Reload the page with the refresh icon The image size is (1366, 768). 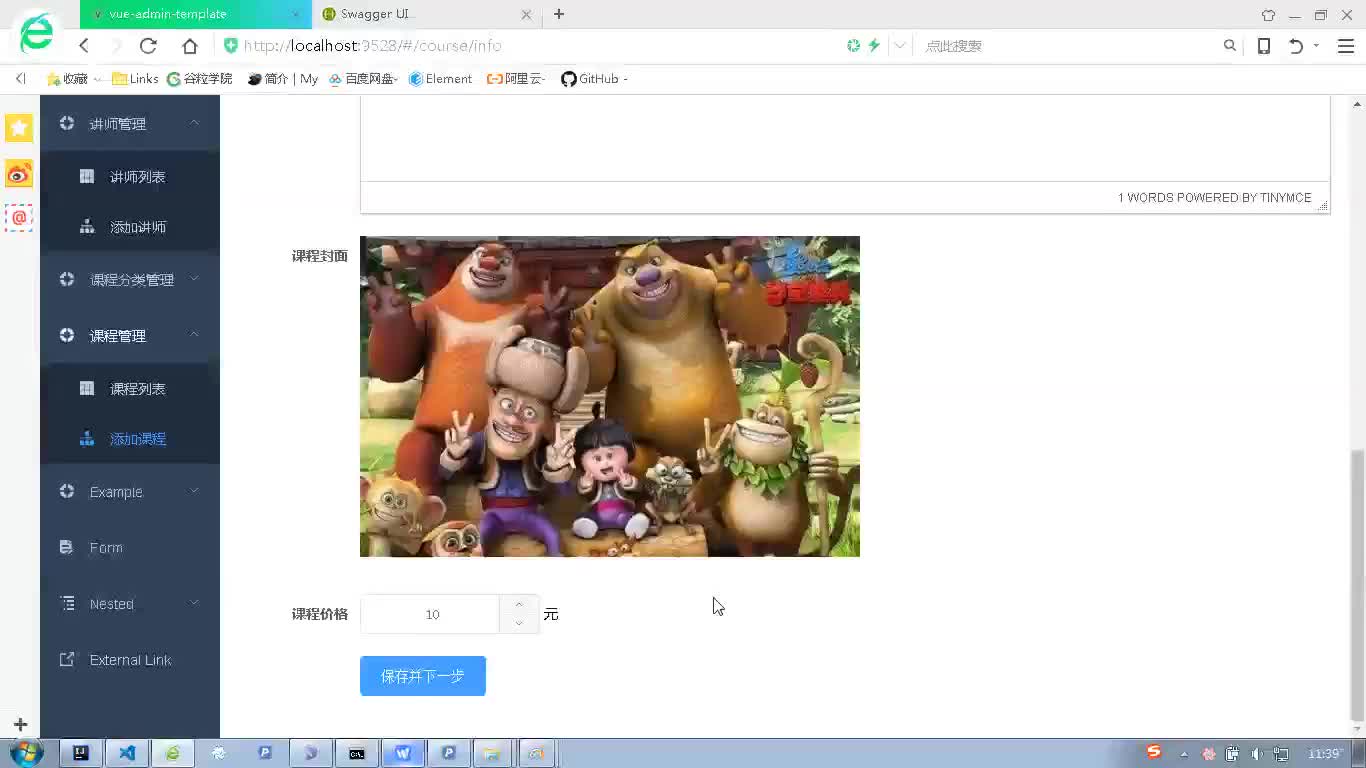148,46
